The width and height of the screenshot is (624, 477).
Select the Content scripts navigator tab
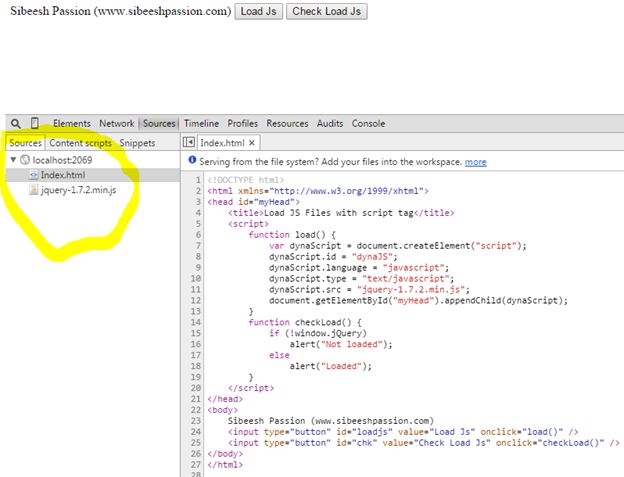coord(80,143)
